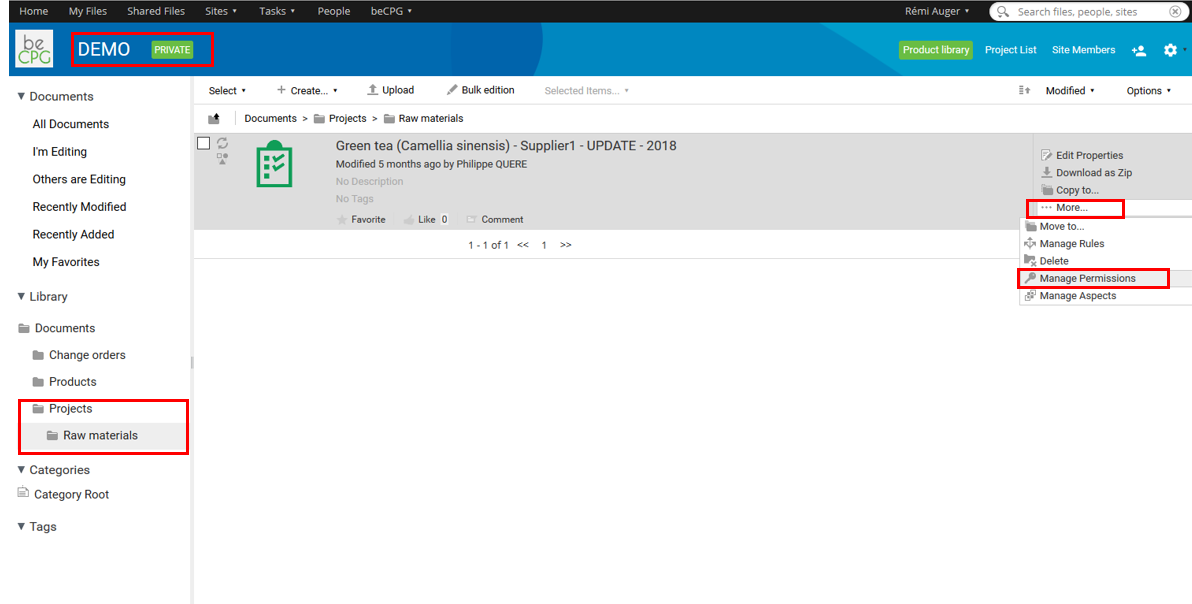Click the green product clipboard thumbnail
This screenshot has width=1192, height=604.
point(274,163)
